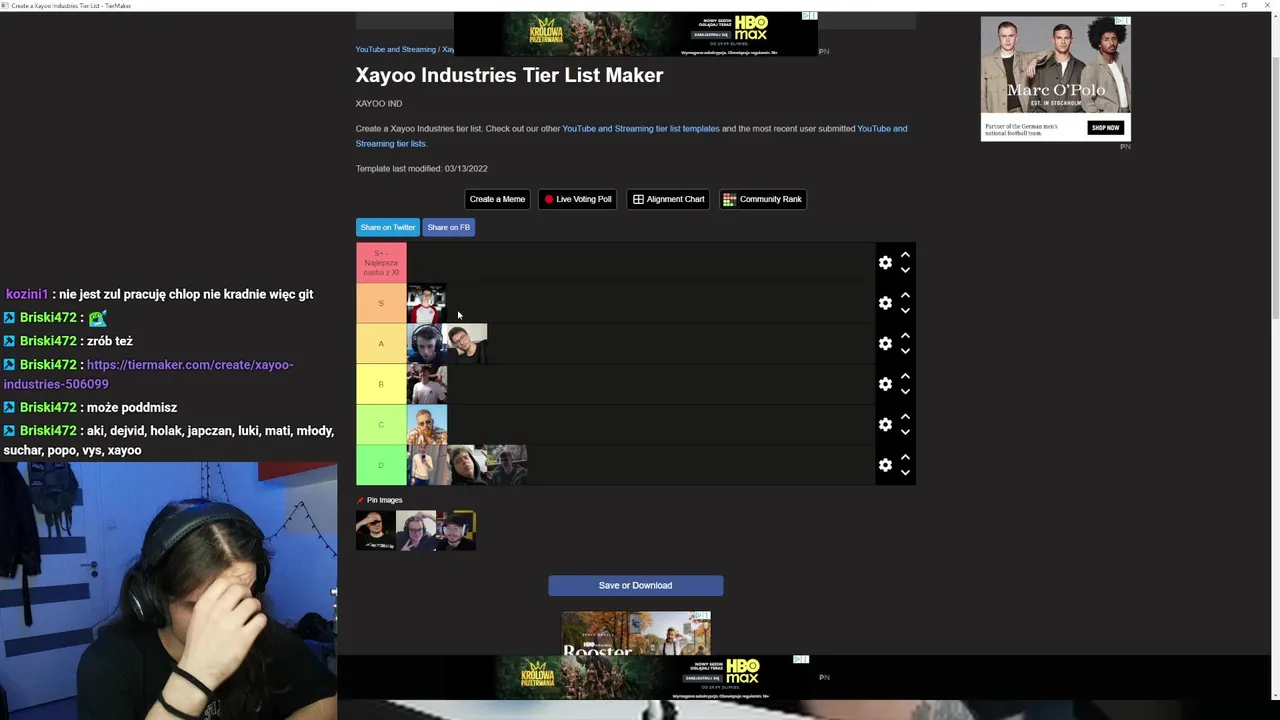
Task: Pick the image in the C tier
Action: click(427, 424)
